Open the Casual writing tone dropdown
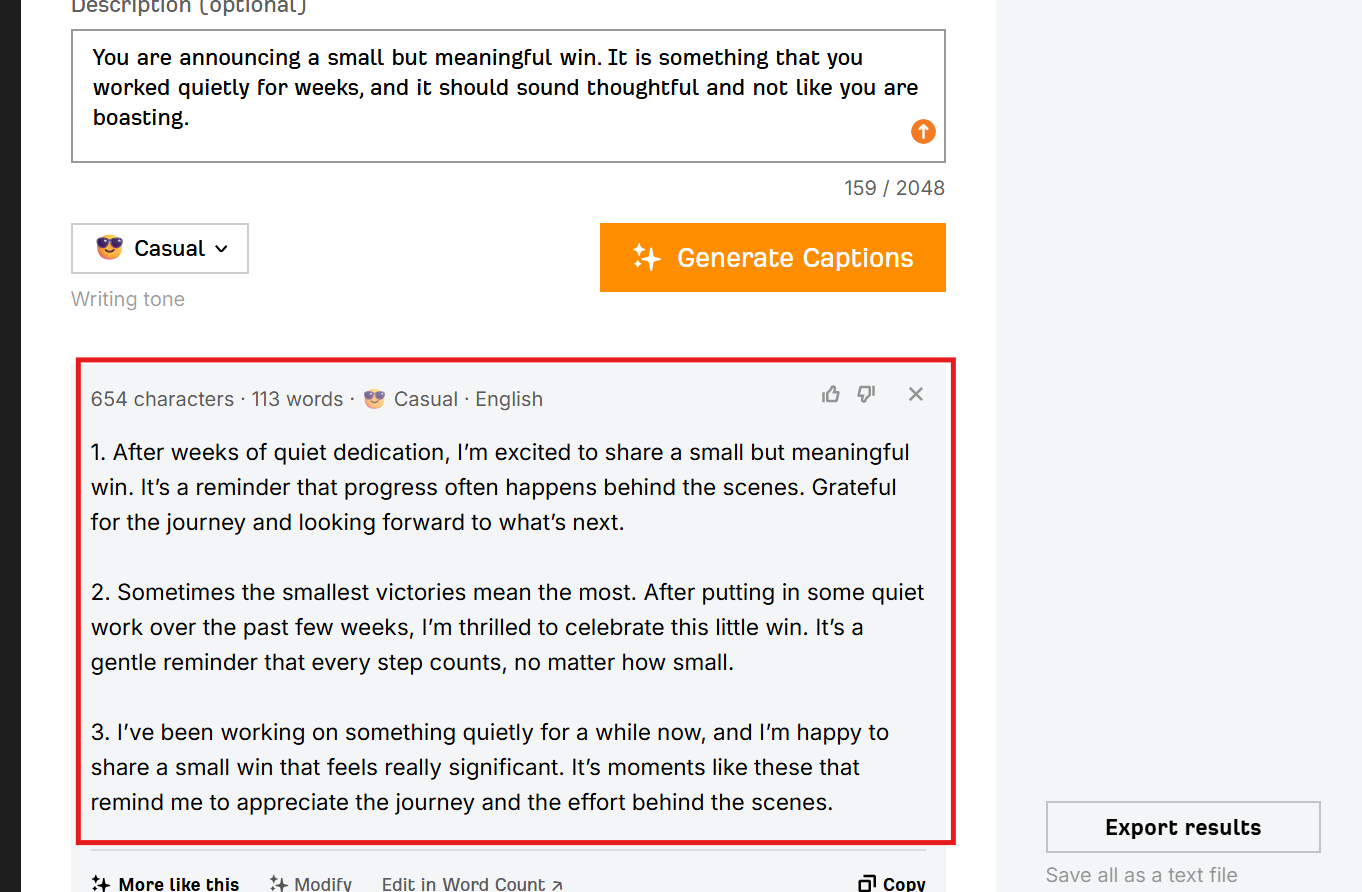Screen dimensions: 1362x892 coord(160,248)
